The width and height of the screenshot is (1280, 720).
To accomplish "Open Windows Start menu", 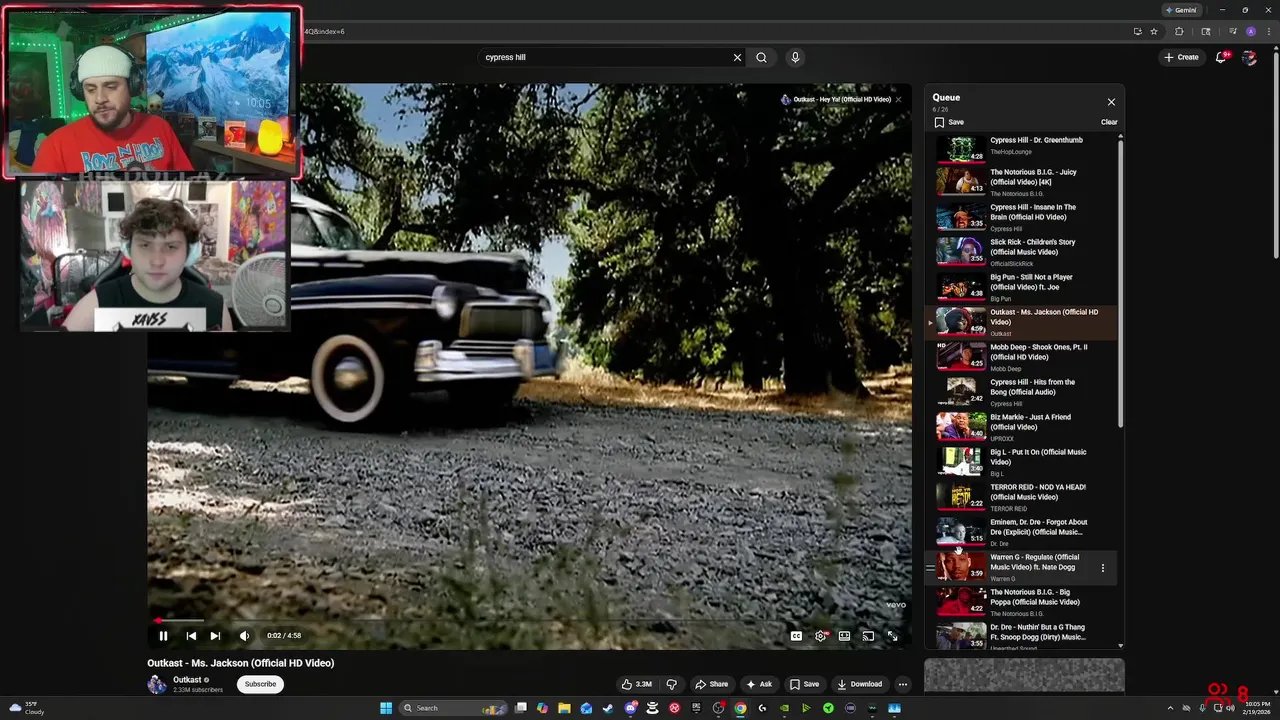I will pos(386,708).
